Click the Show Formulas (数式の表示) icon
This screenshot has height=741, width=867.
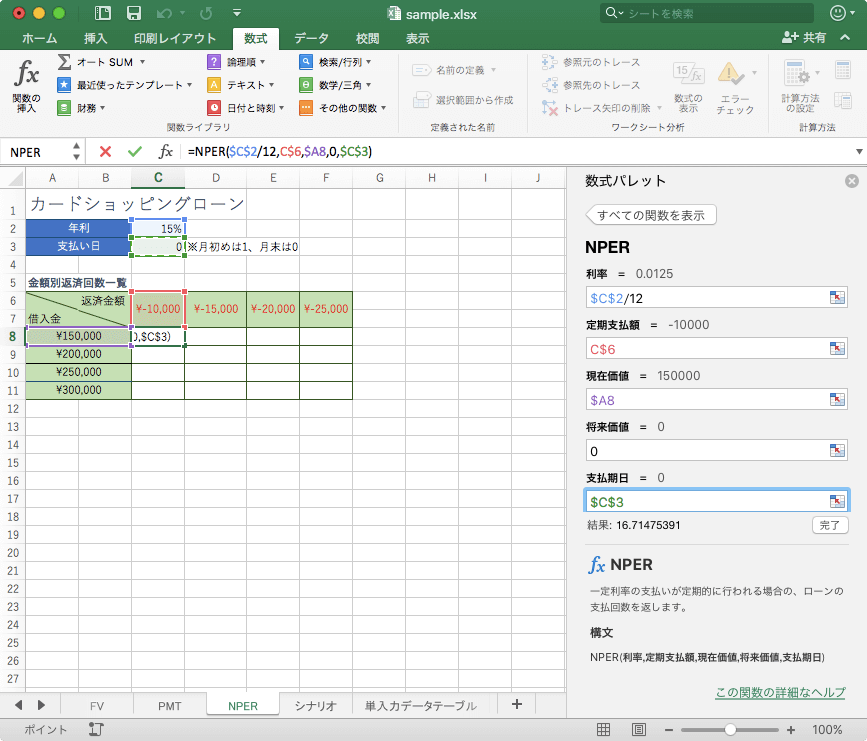click(x=688, y=74)
